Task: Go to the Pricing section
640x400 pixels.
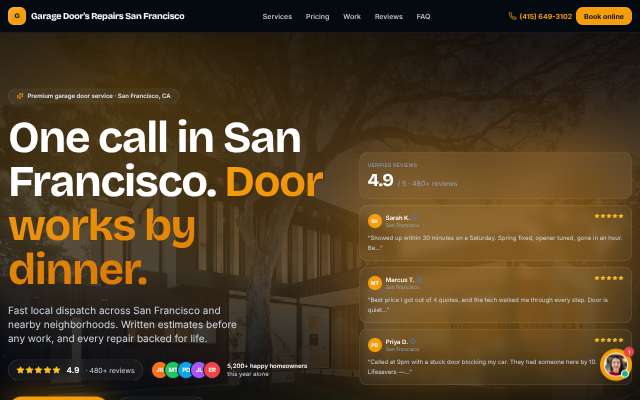Action: [x=317, y=16]
